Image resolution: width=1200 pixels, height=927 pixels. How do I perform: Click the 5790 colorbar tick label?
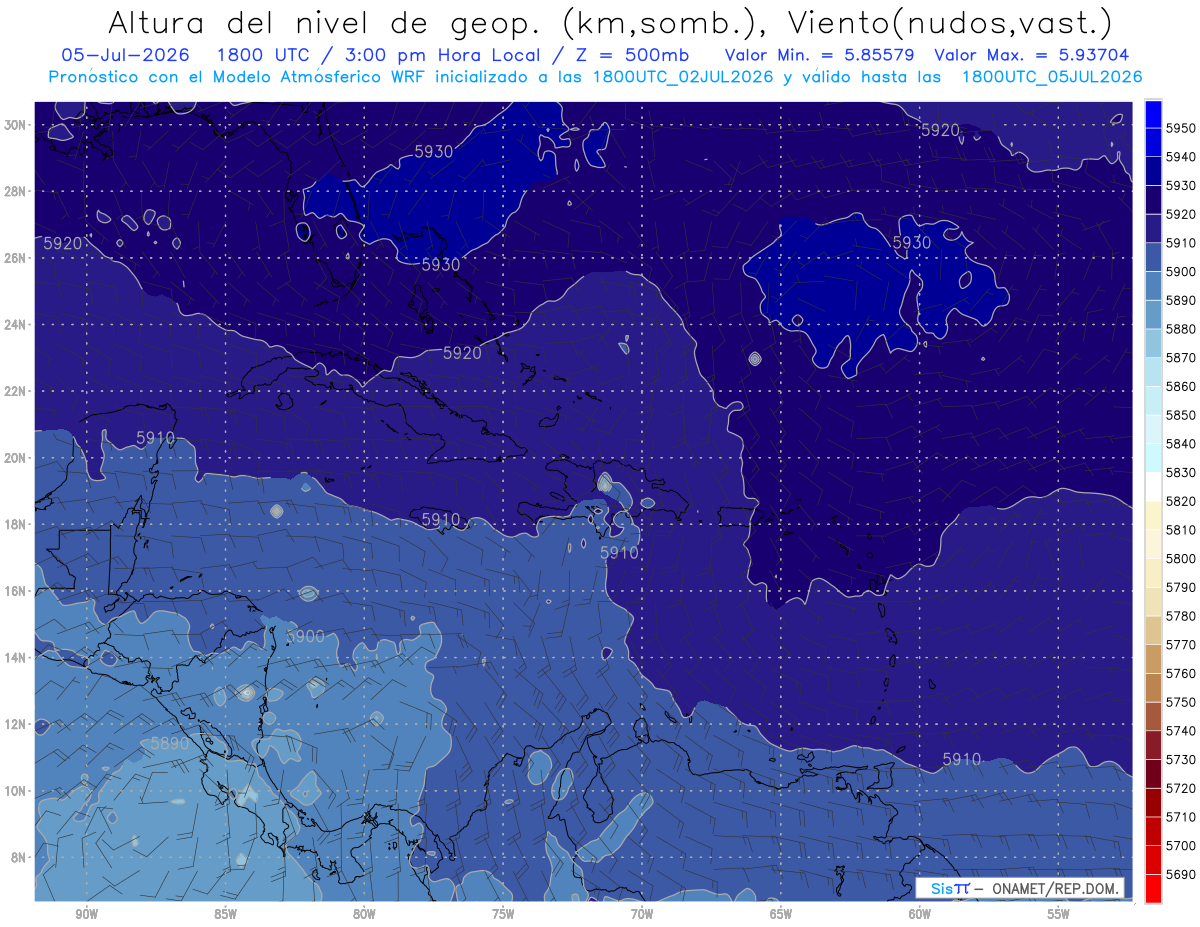tap(1180, 587)
